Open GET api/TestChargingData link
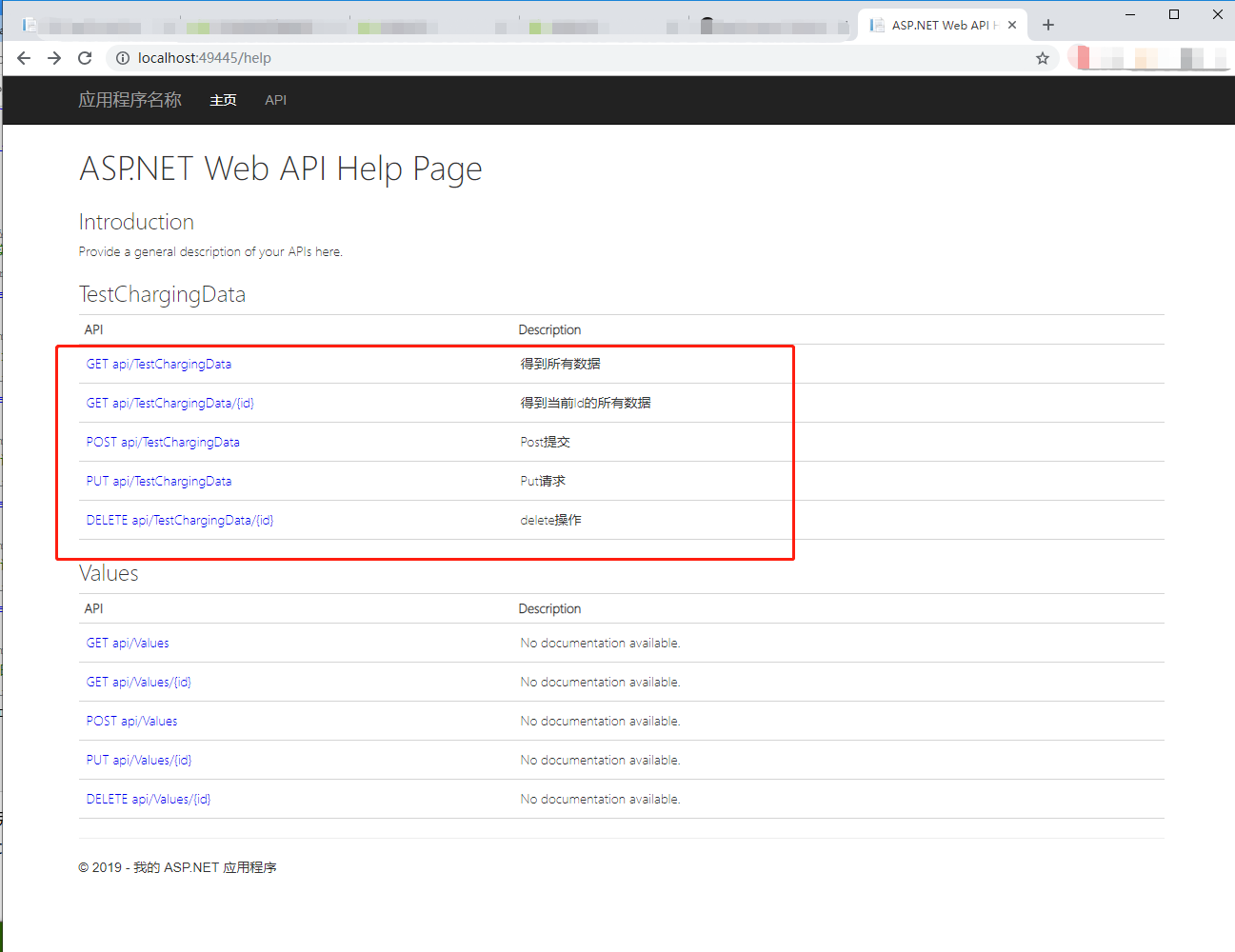Image resolution: width=1235 pixels, height=952 pixels. 159,364
